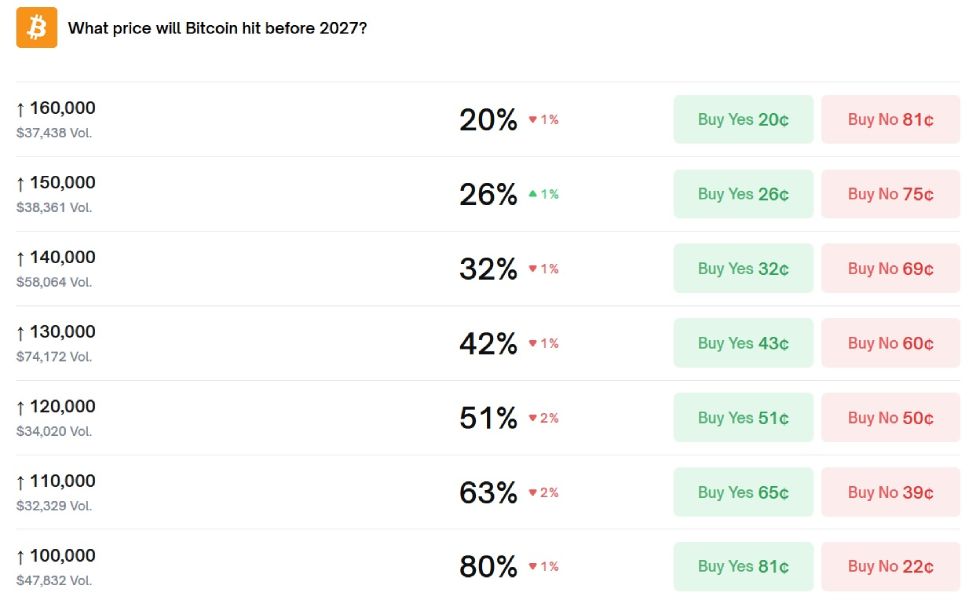
Task: Buy Yes at 43¢ for 130,000
Action: [743, 343]
